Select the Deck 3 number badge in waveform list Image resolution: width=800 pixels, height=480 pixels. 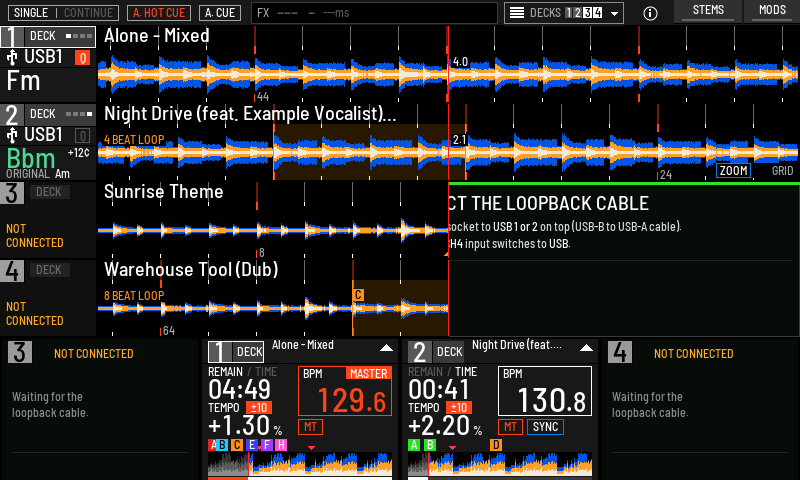coord(12,193)
